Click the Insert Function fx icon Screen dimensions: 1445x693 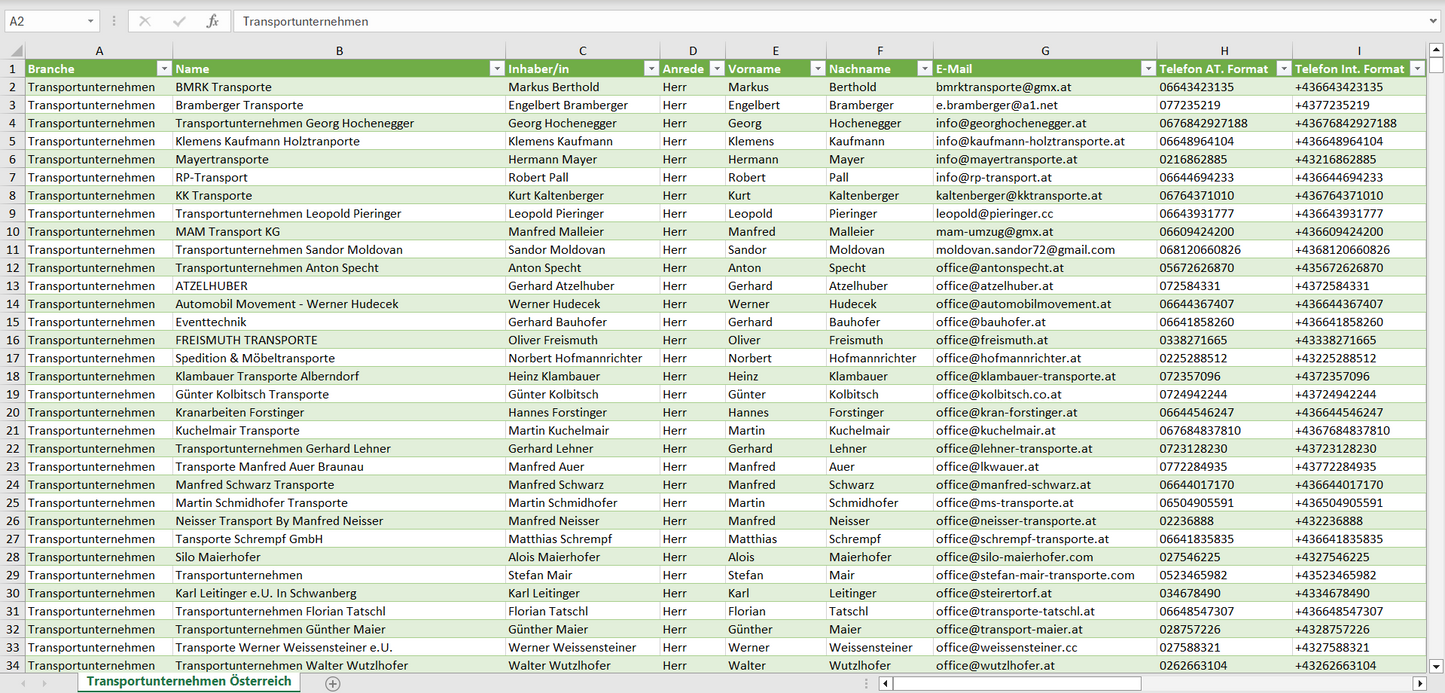pyautogui.click(x=212, y=21)
